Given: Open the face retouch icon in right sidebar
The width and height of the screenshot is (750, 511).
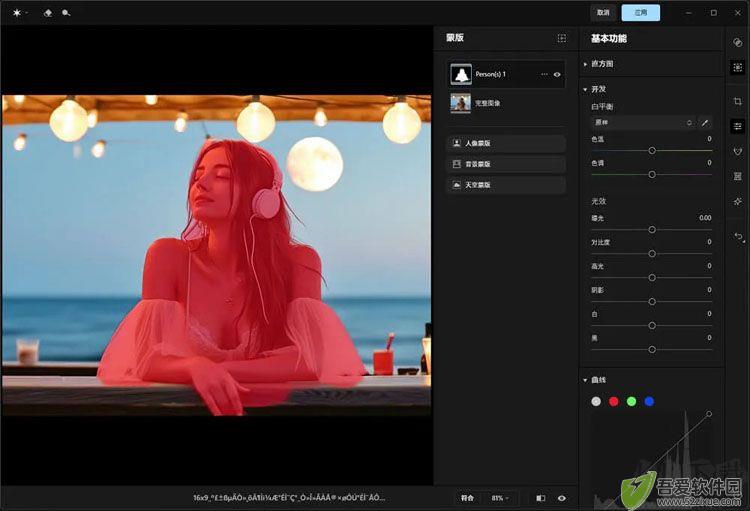Looking at the screenshot, I should [x=738, y=152].
